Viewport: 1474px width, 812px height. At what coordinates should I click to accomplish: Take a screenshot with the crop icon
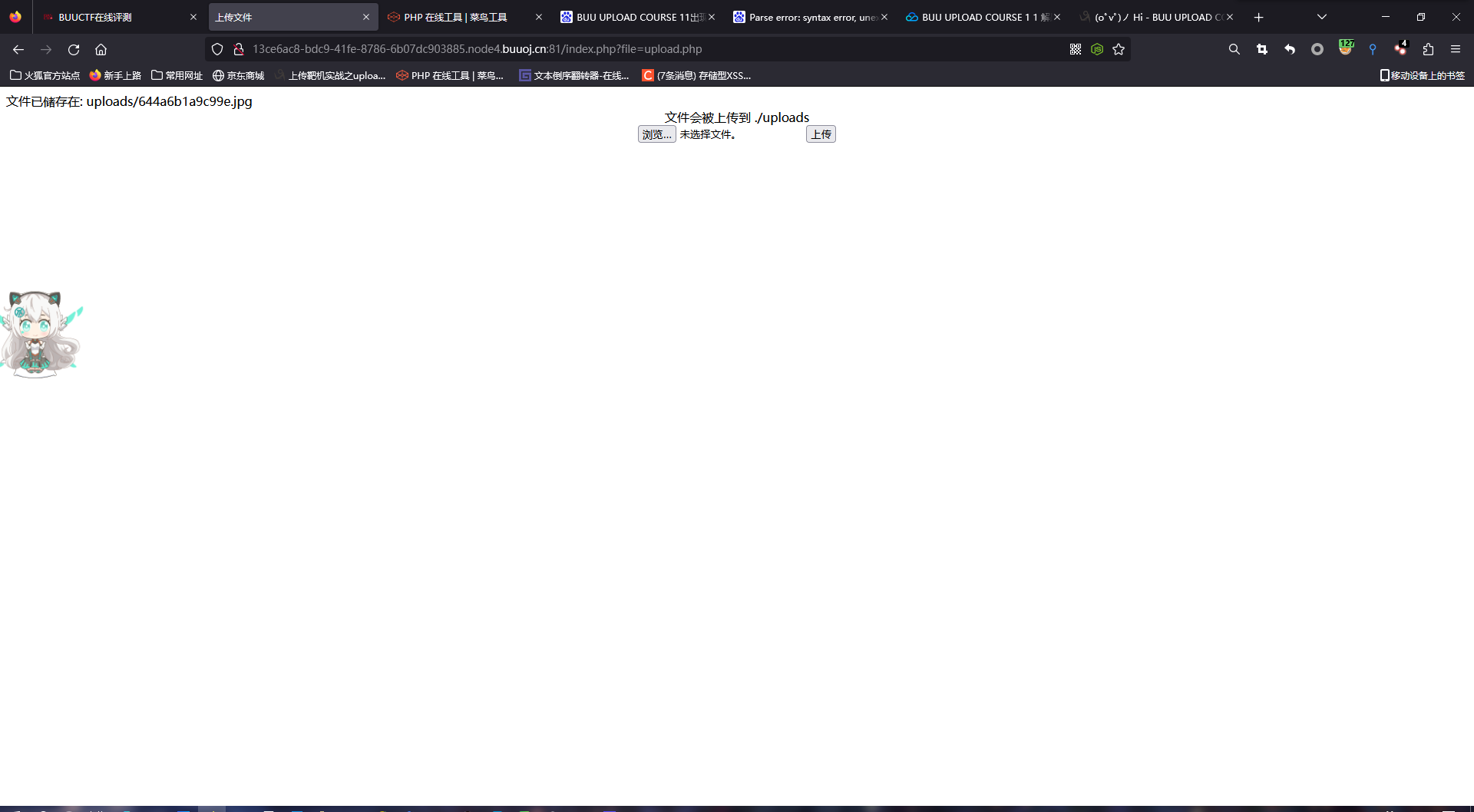coord(1261,49)
